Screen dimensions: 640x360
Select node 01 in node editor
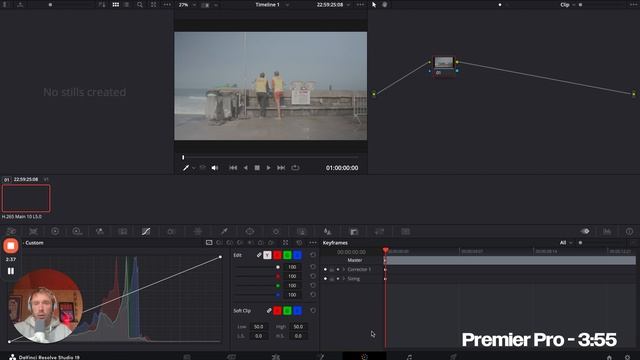pyautogui.click(x=444, y=66)
